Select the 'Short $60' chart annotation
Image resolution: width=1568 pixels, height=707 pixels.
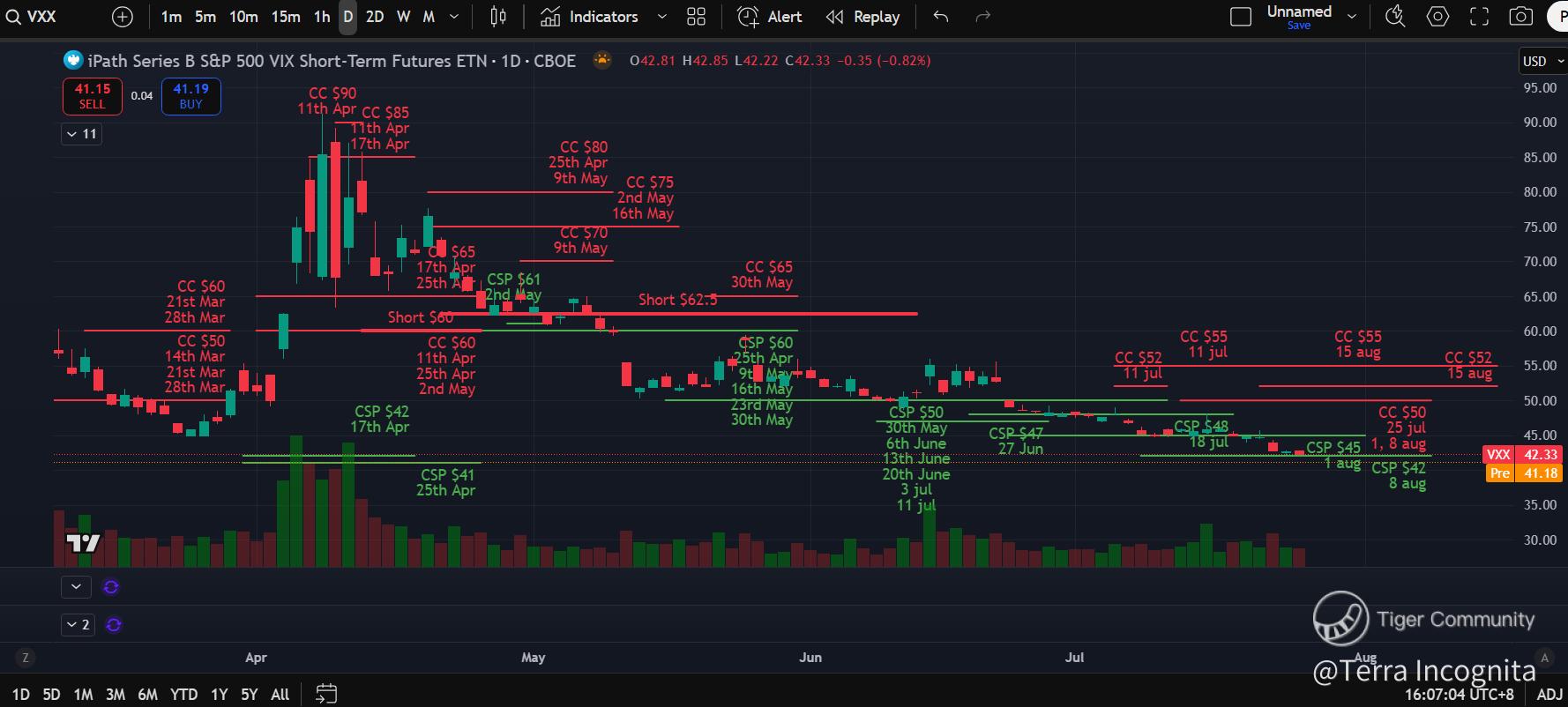421,317
